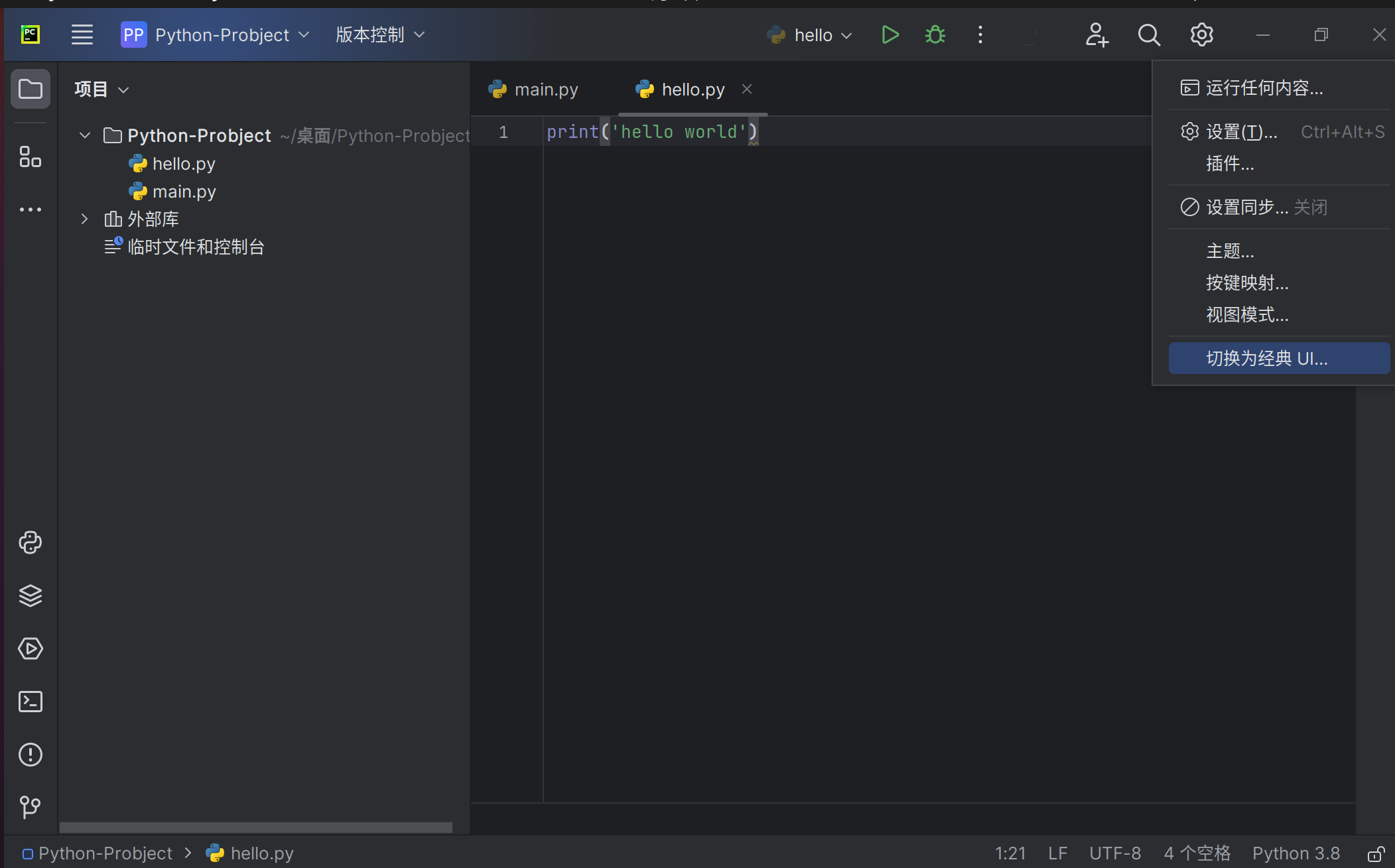Open the 版本控制 dropdown
This screenshot has height=868, width=1395.
(379, 34)
